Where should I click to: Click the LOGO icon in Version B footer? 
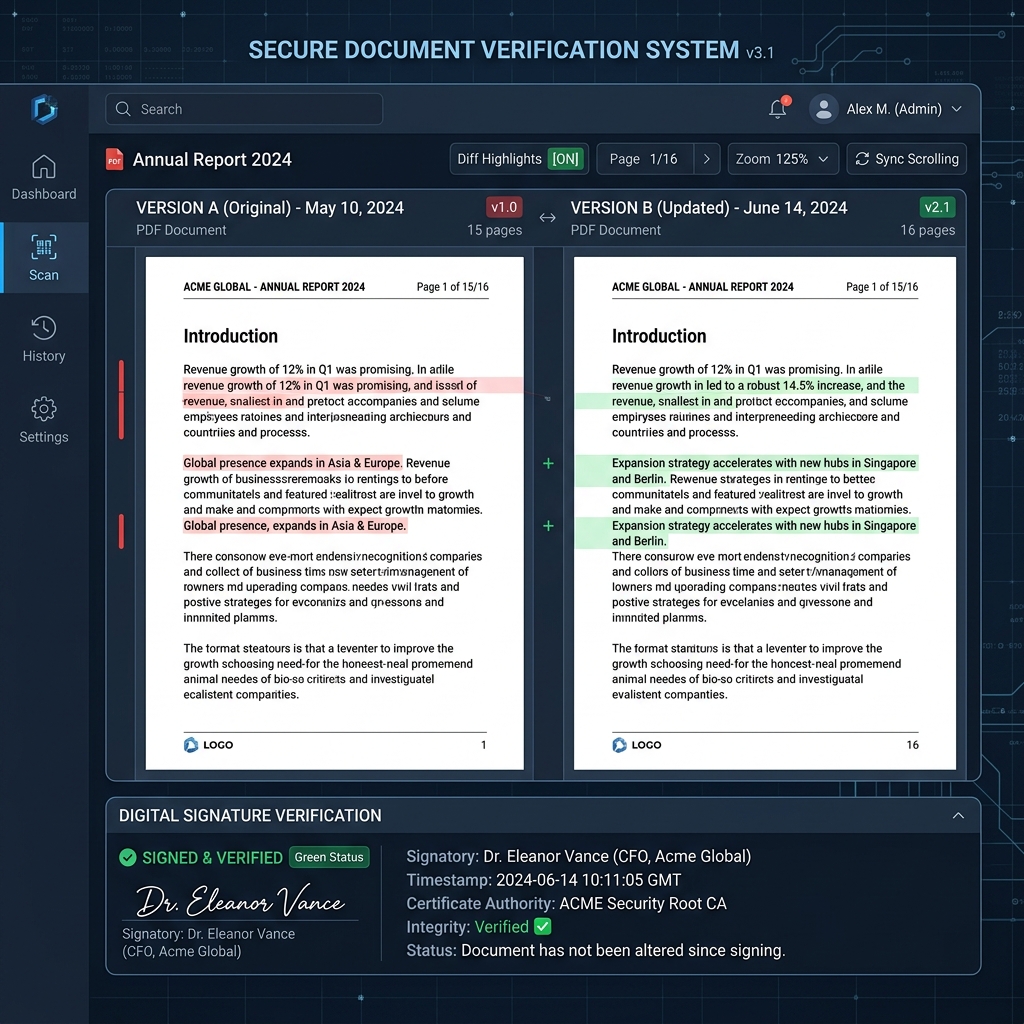pos(619,744)
